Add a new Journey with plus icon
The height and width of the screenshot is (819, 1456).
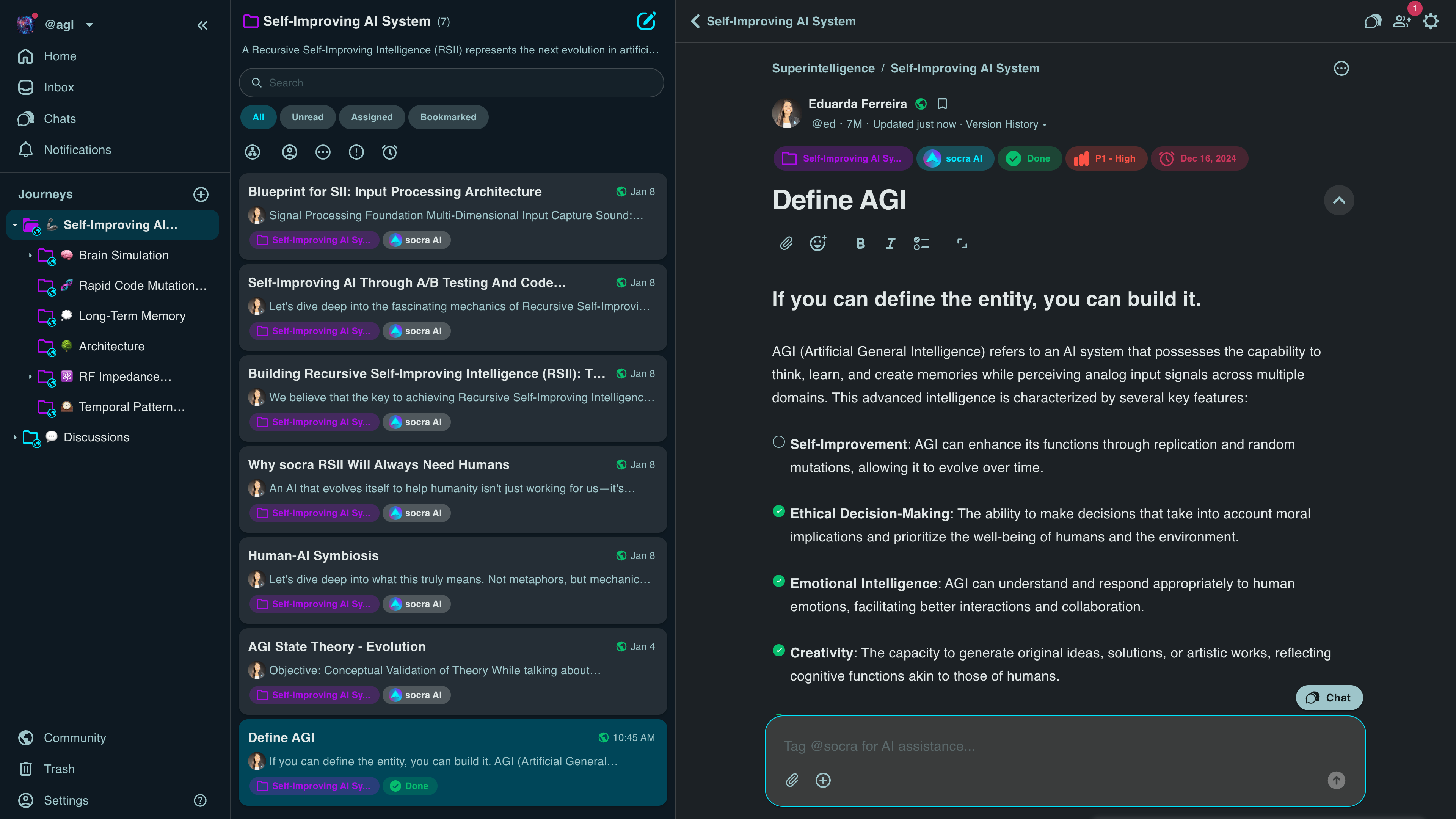[201, 195]
